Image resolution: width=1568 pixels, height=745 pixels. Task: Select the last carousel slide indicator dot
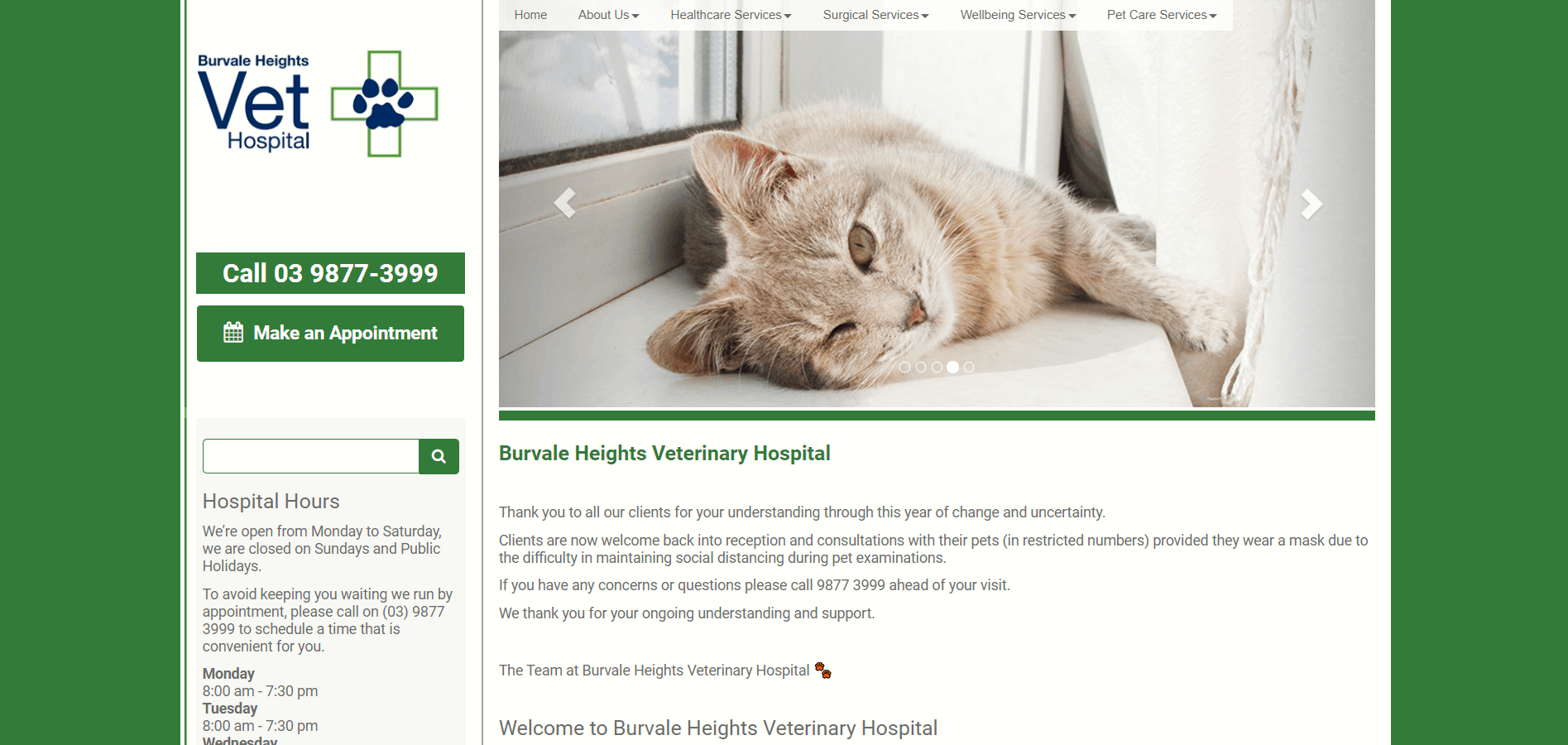(x=969, y=368)
